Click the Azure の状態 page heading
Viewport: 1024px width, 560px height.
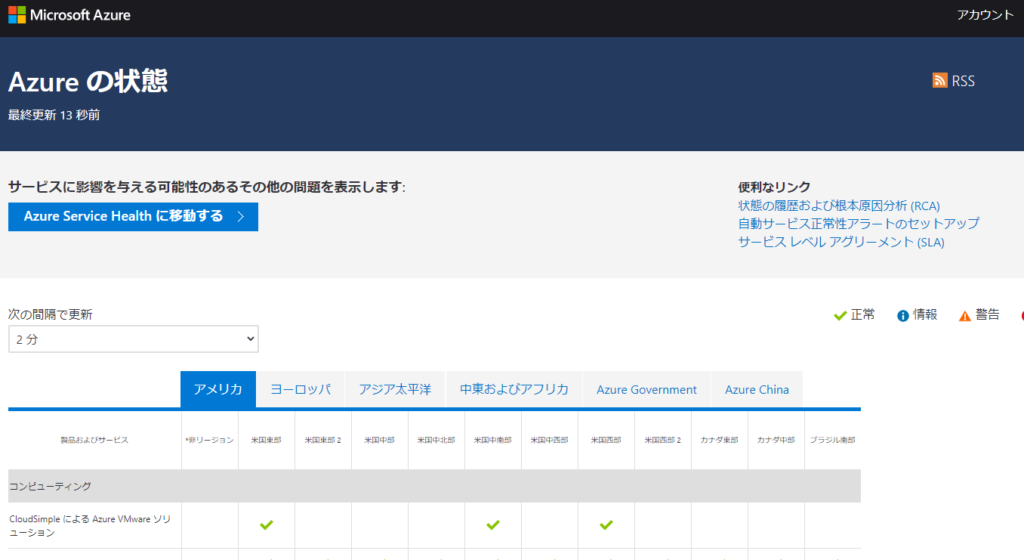[x=88, y=82]
